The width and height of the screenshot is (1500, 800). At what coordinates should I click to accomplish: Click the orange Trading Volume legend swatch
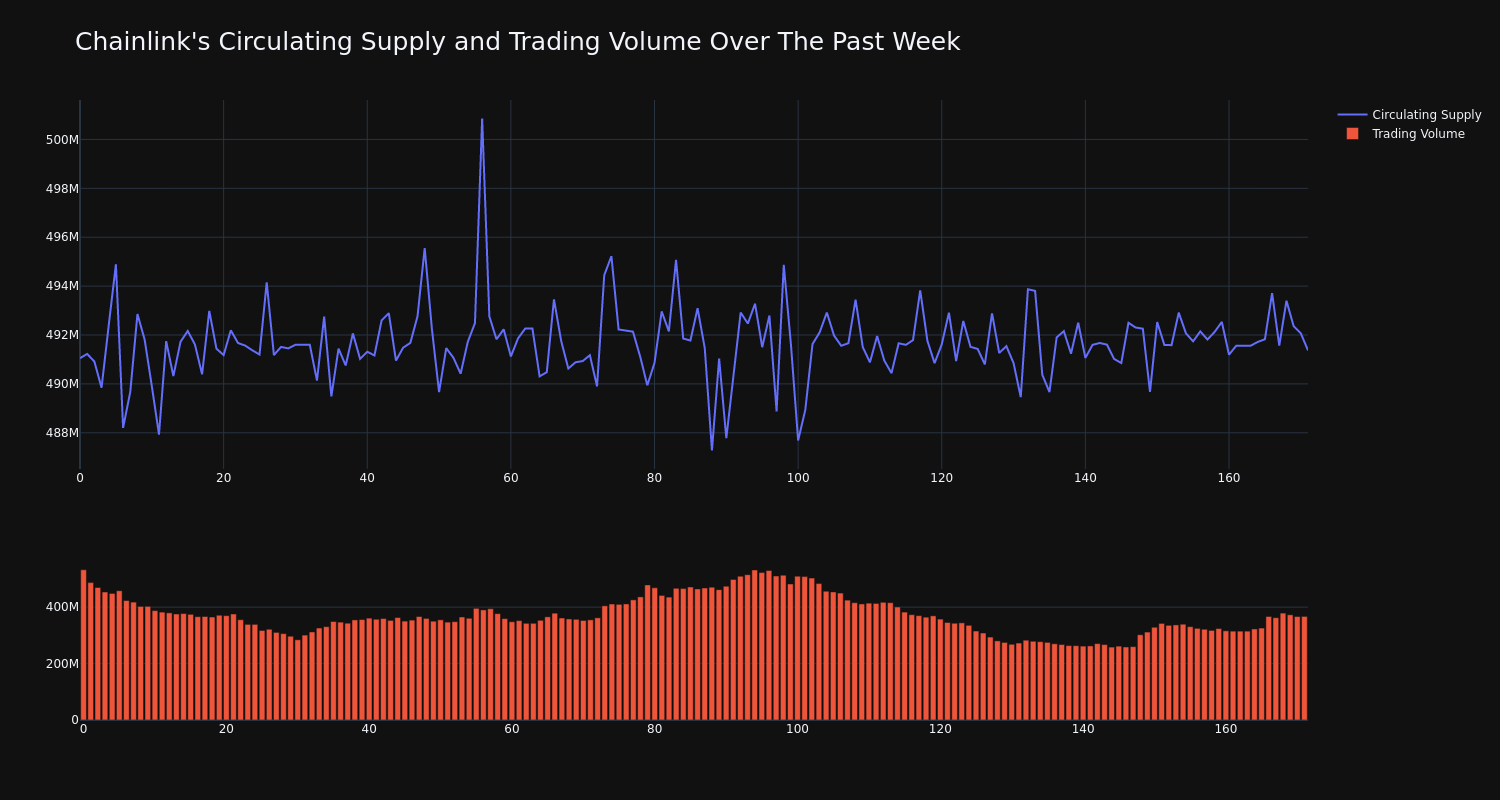pos(1352,134)
